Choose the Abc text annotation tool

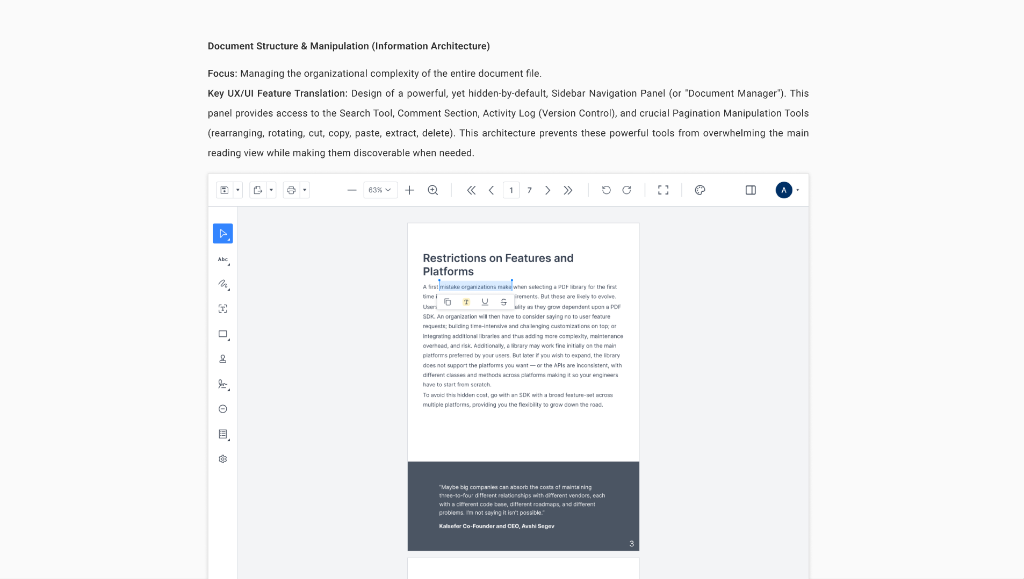click(x=223, y=258)
